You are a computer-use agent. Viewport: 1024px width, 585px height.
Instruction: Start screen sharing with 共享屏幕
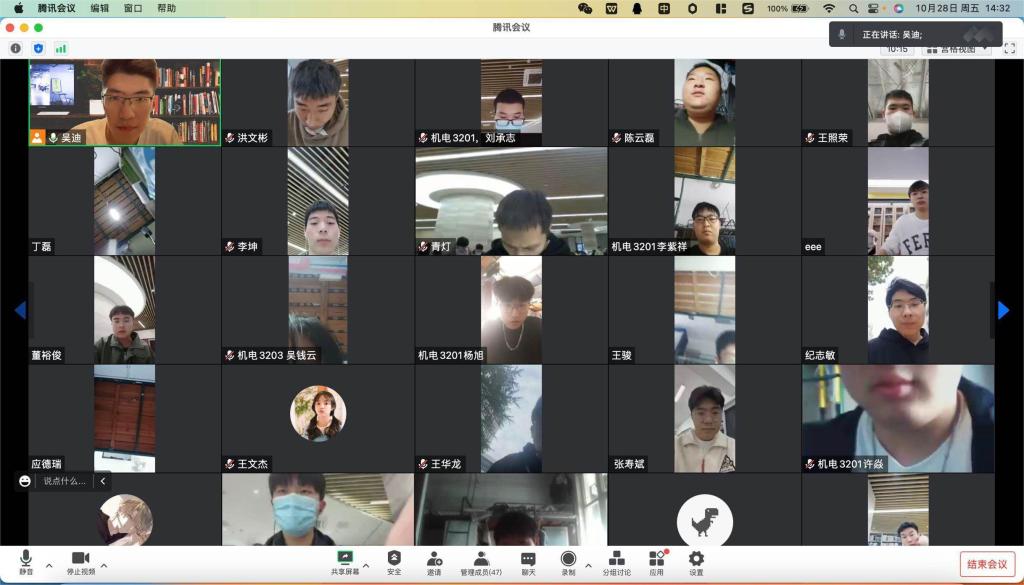[344, 562]
